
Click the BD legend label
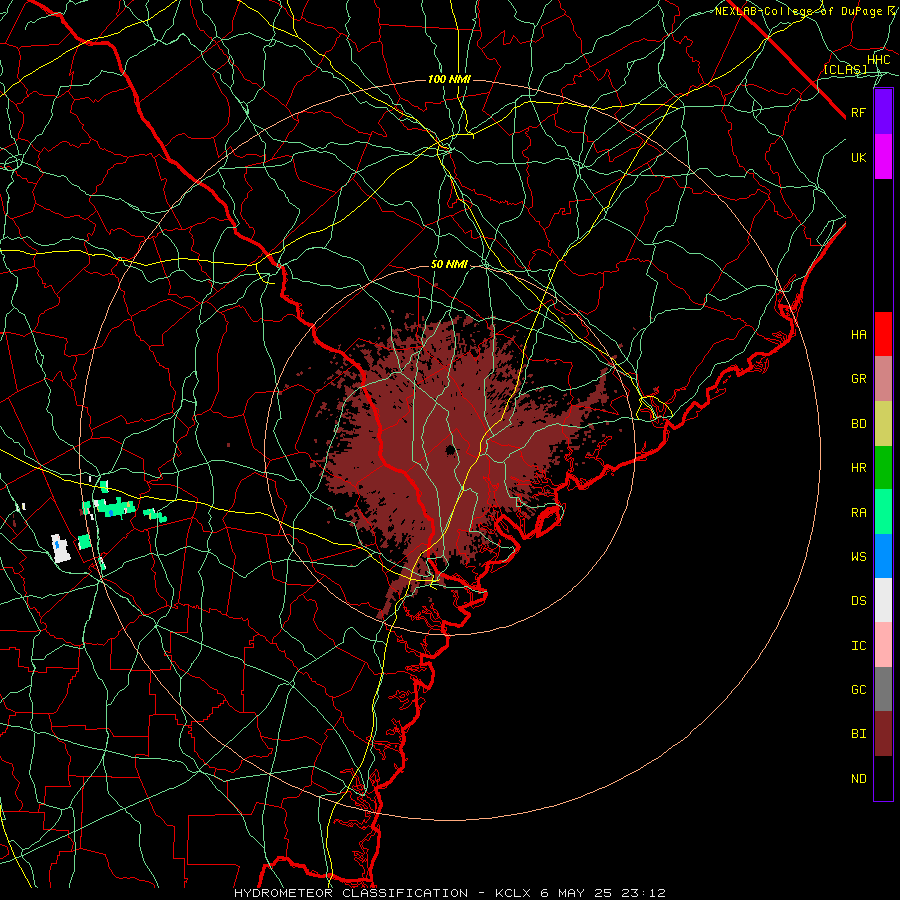tap(858, 424)
